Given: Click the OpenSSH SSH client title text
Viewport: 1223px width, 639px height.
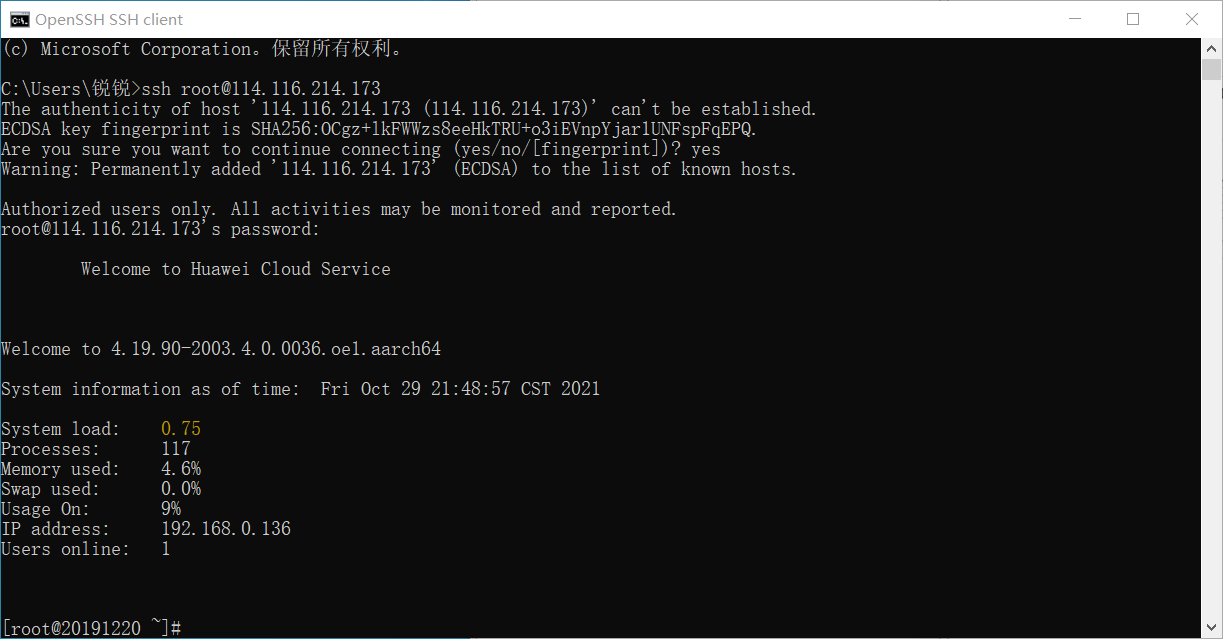Looking at the screenshot, I should (110, 19).
